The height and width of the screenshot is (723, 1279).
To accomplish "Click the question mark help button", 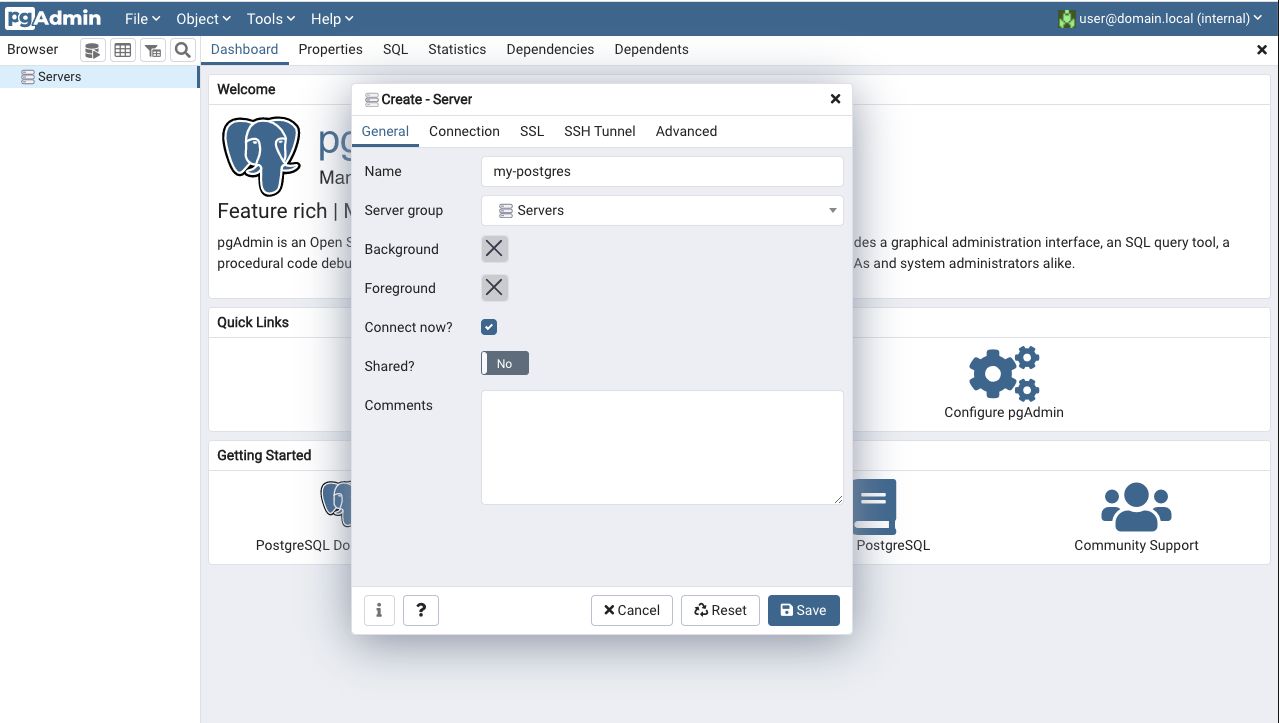I will (421, 610).
